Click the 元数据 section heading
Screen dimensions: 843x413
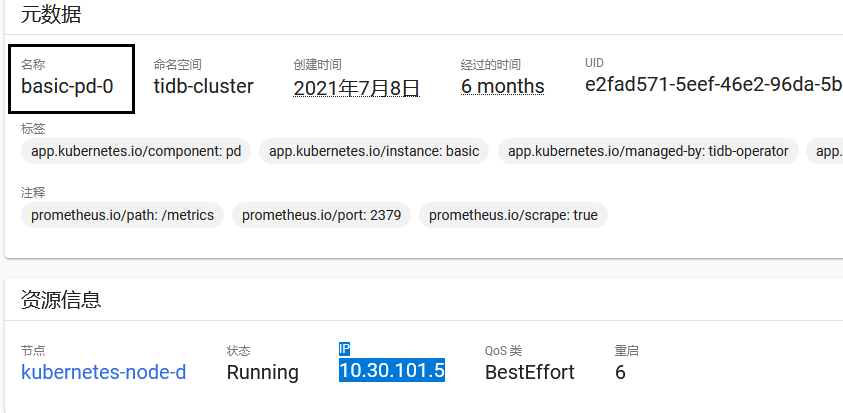pyautogui.click(x=51, y=15)
